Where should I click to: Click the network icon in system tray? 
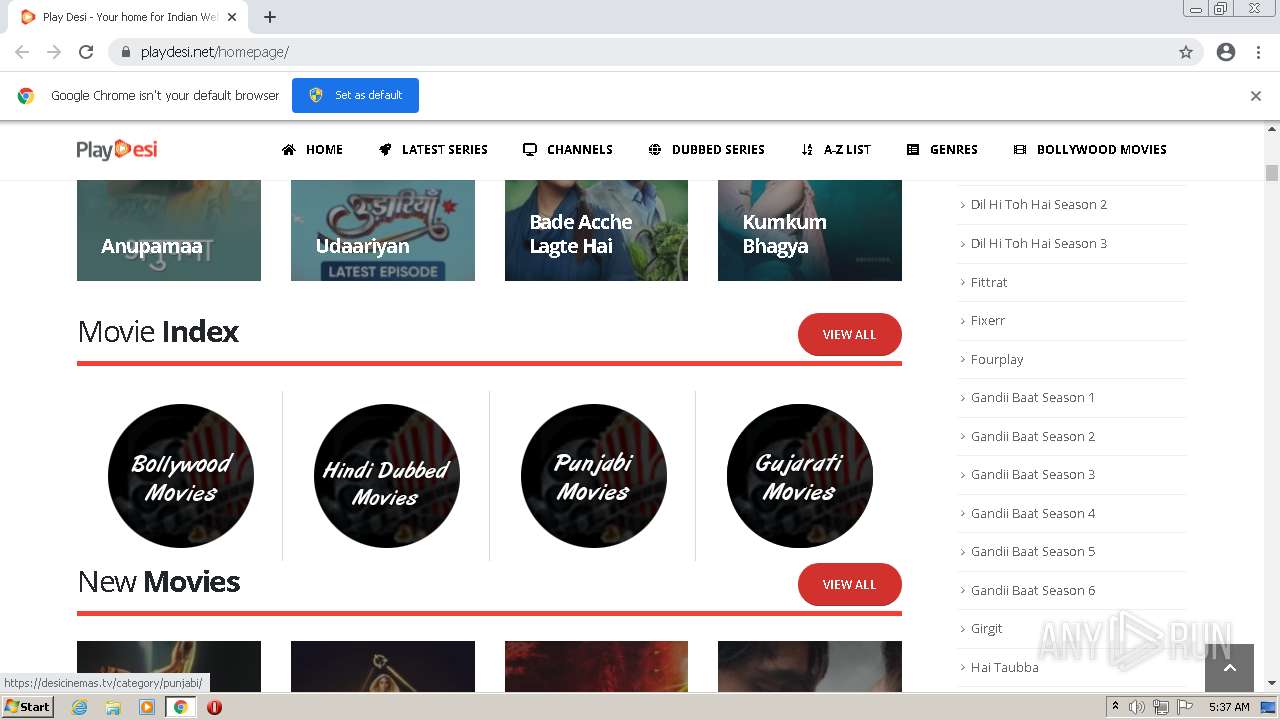click(x=1161, y=707)
